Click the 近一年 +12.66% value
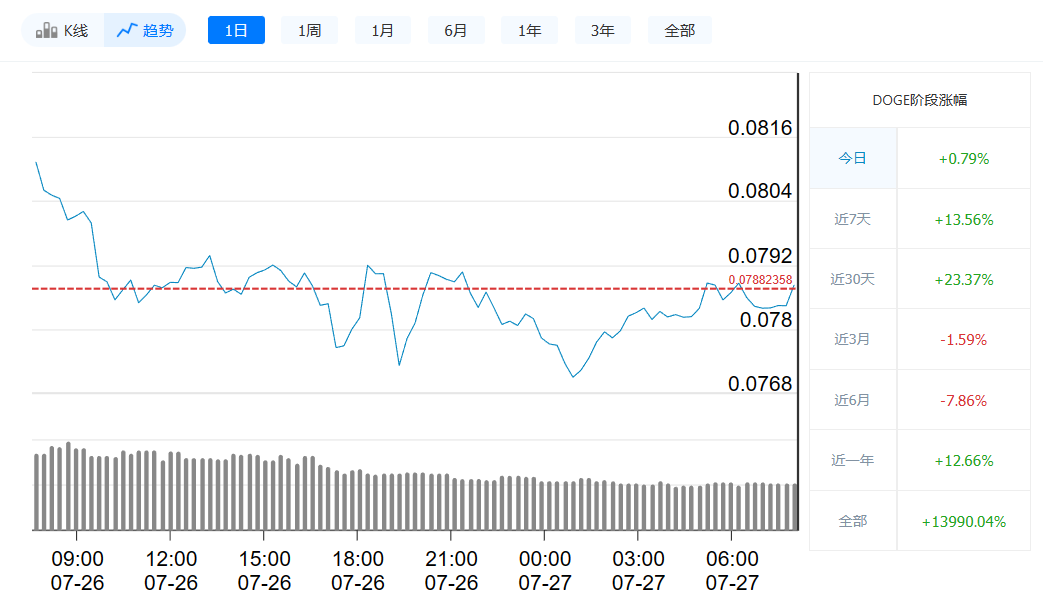Screen dimensions: 1043x613 963,460
